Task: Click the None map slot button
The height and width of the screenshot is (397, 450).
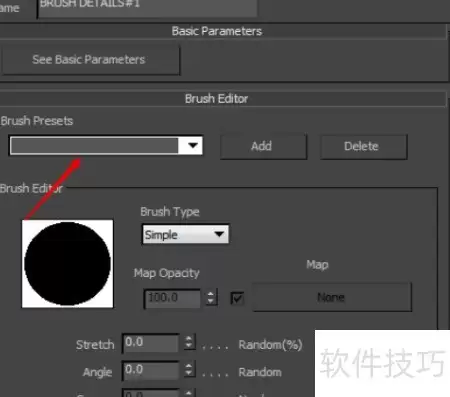Action: [332, 297]
